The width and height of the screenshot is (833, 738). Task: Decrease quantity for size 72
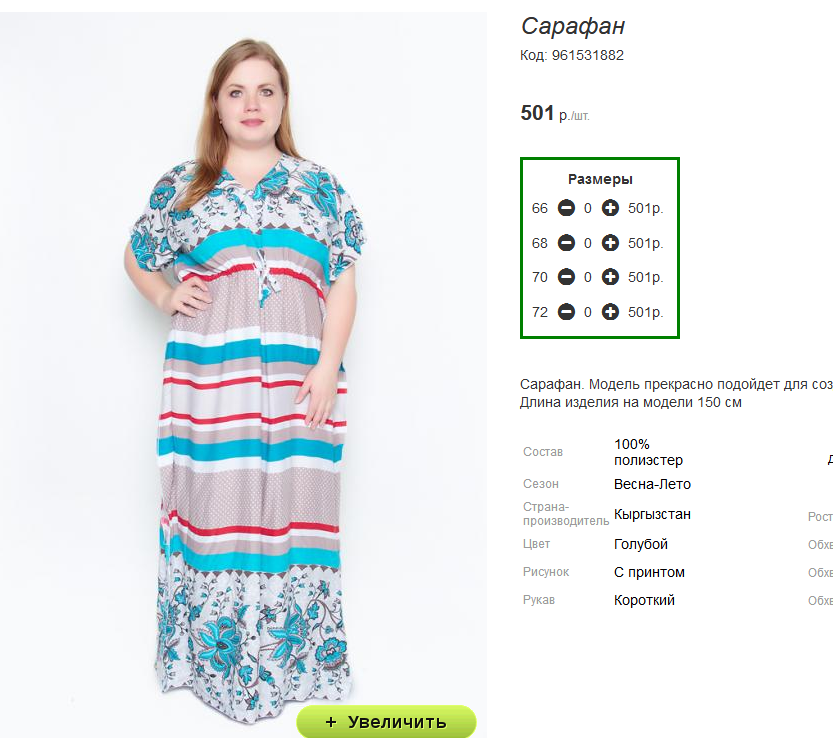(566, 312)
